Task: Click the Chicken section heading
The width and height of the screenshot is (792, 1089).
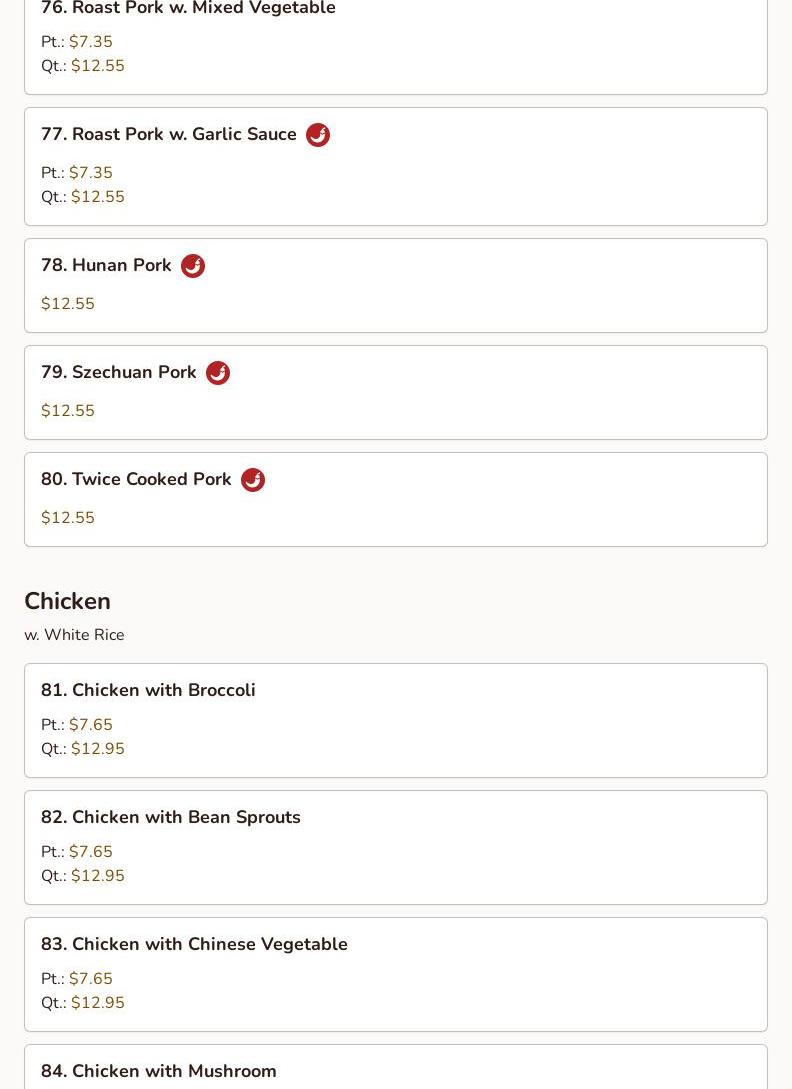Action: [67, 601]
